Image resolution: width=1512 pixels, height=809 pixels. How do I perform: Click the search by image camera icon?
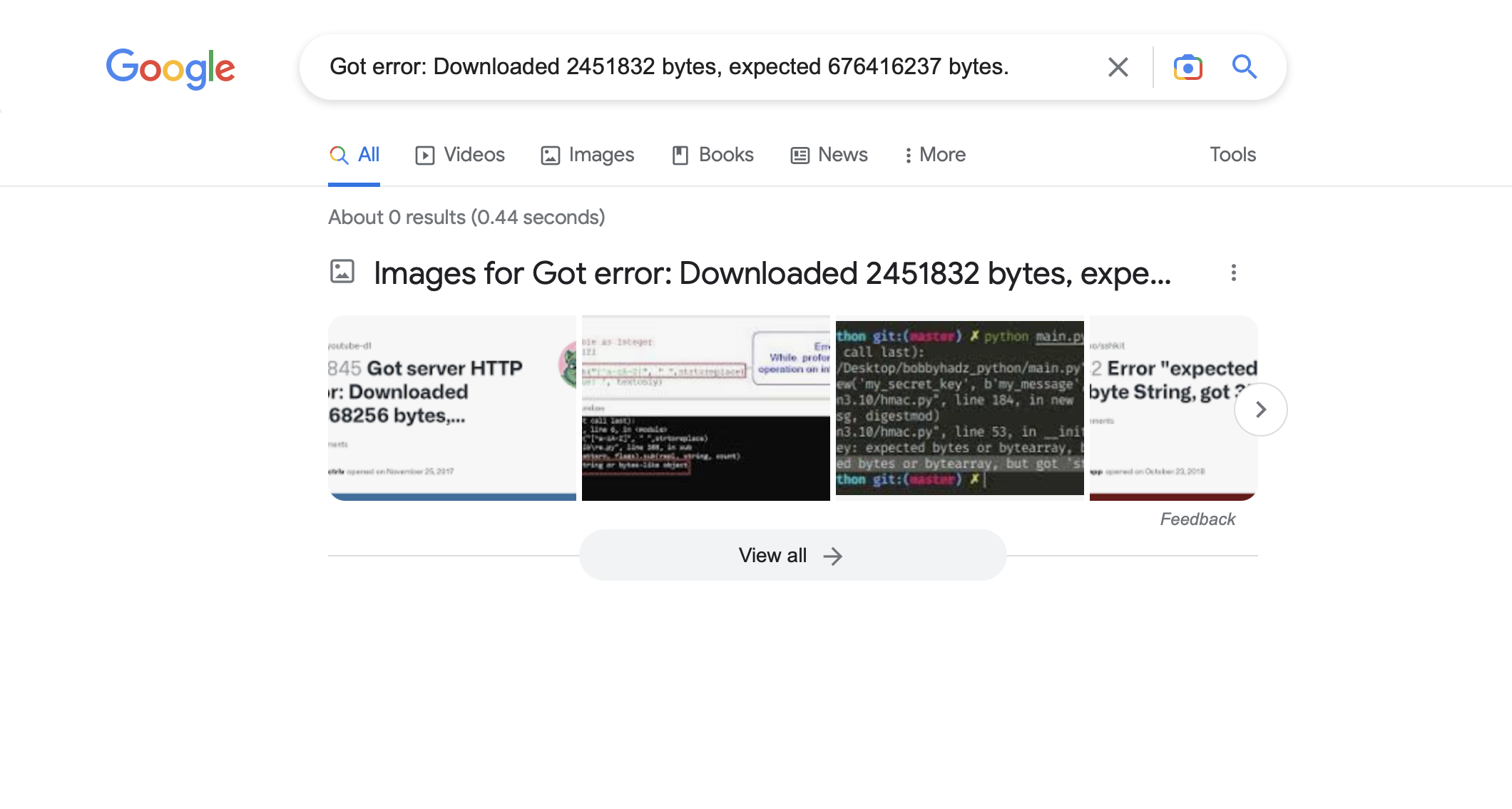pyautogui.click(x=1187, y=66)
